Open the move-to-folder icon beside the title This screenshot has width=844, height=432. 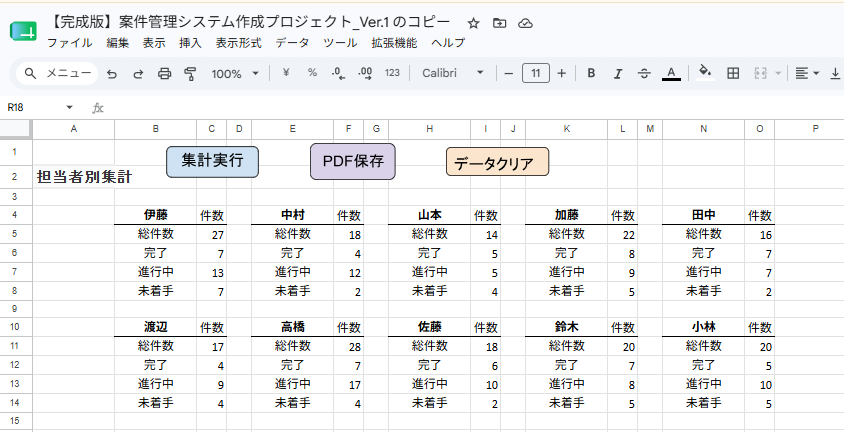coord(500,23)
